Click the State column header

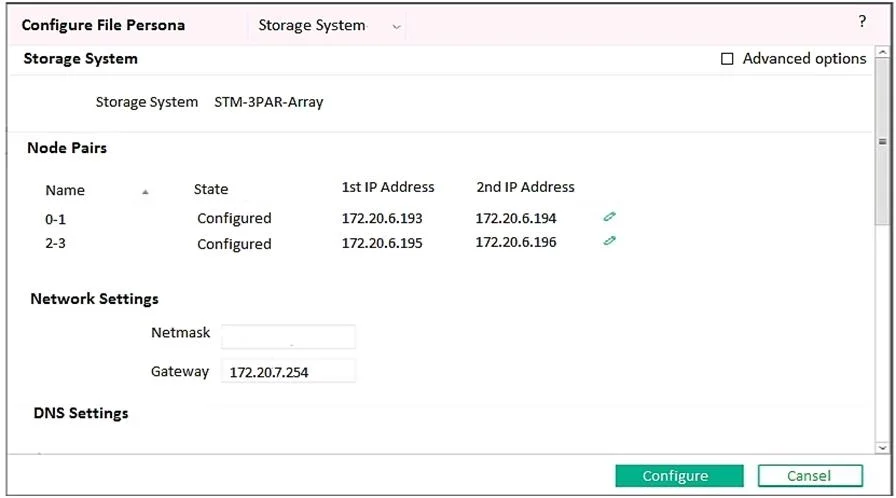click(x=211, y=189)
